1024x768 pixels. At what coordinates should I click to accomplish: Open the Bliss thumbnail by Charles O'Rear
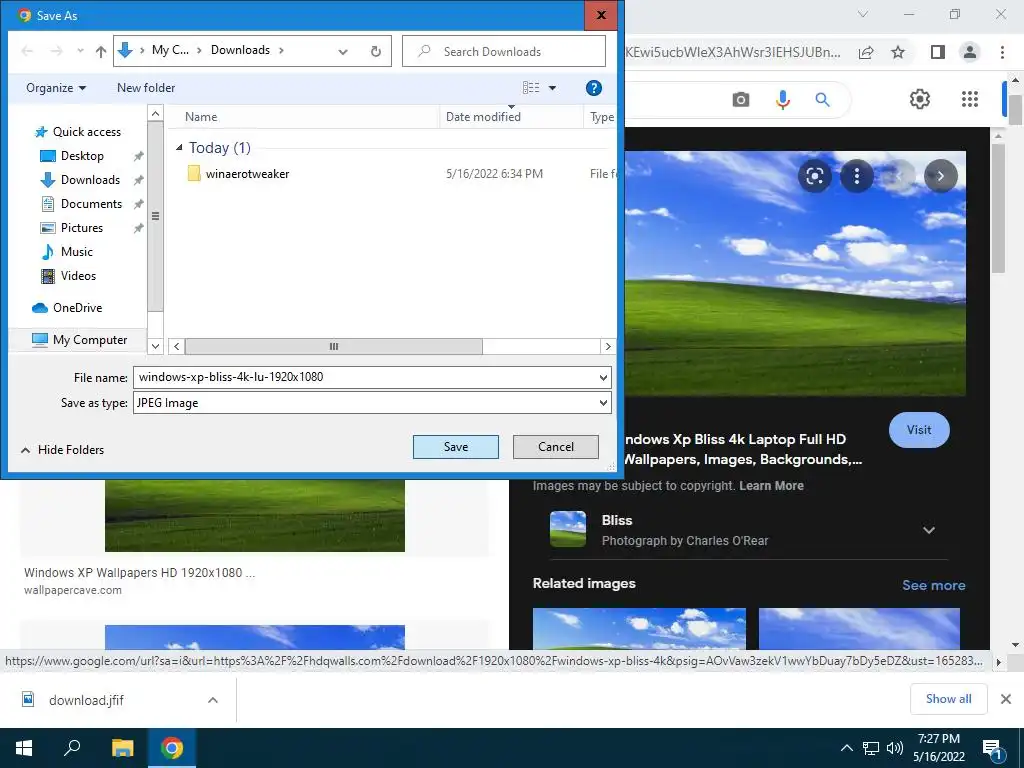[568, 529]
